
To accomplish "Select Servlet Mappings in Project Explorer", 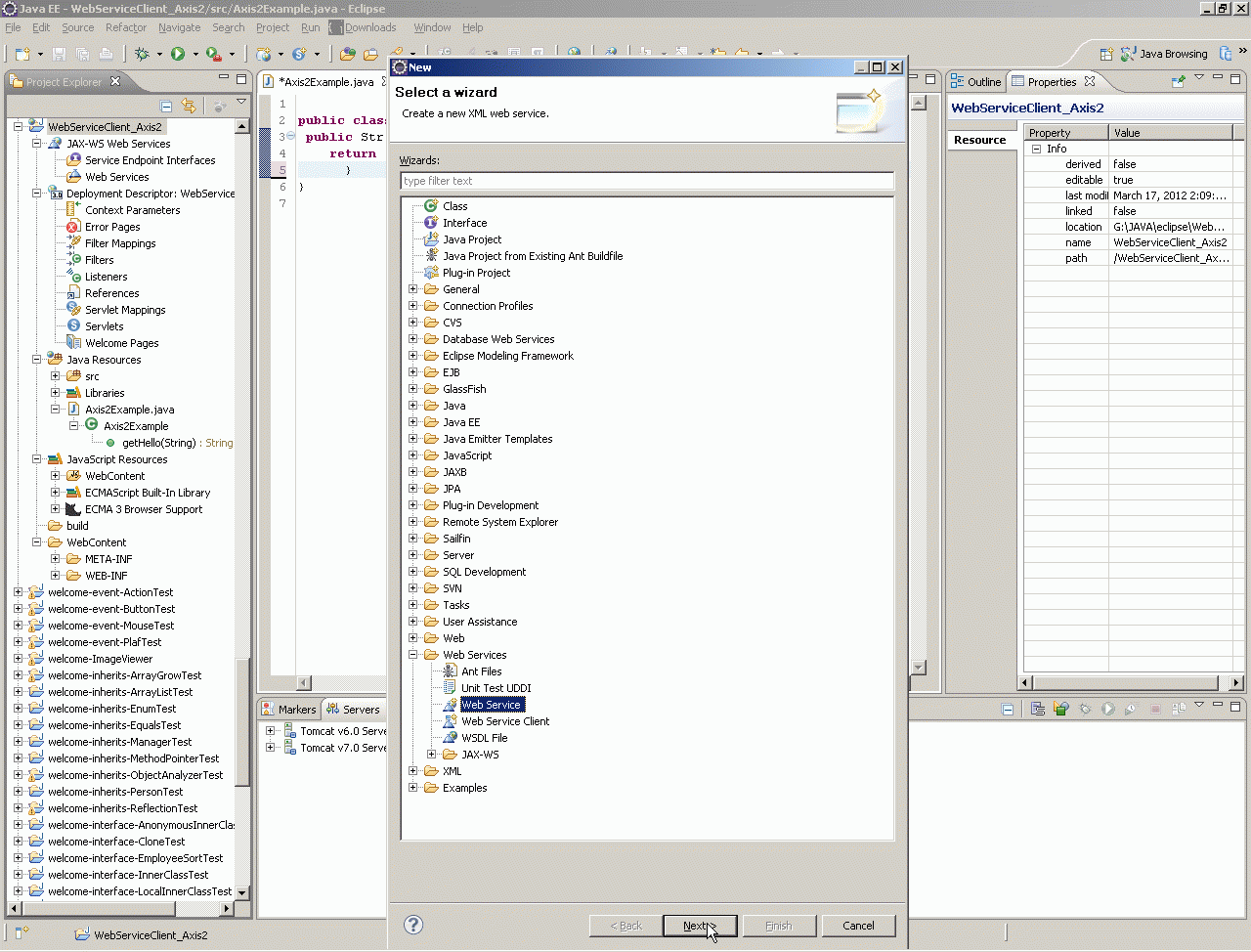I will (116, 310).
